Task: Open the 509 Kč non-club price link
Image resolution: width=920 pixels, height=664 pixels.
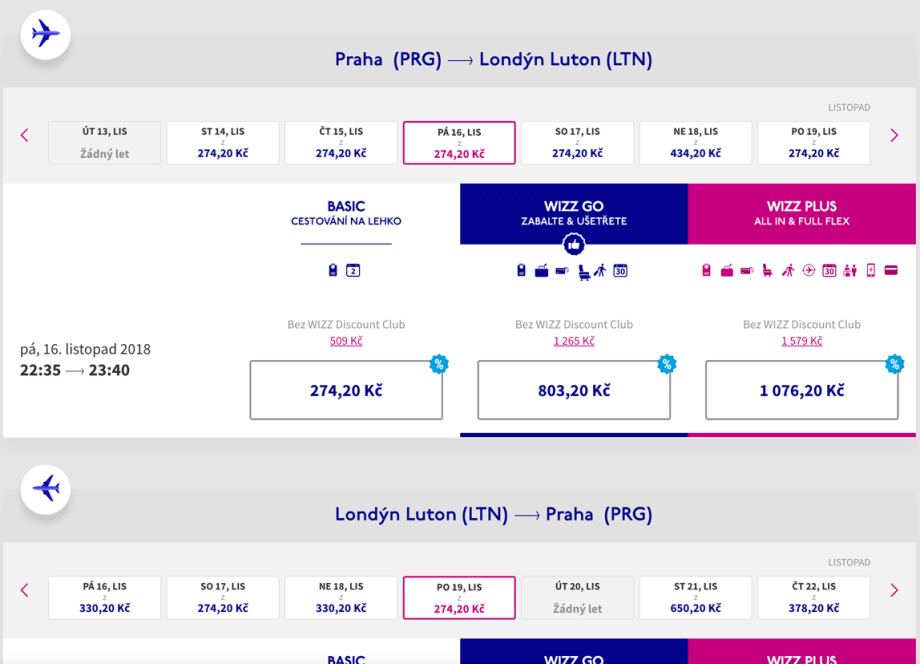Action: pyautogui.click(x=346, y=341)
